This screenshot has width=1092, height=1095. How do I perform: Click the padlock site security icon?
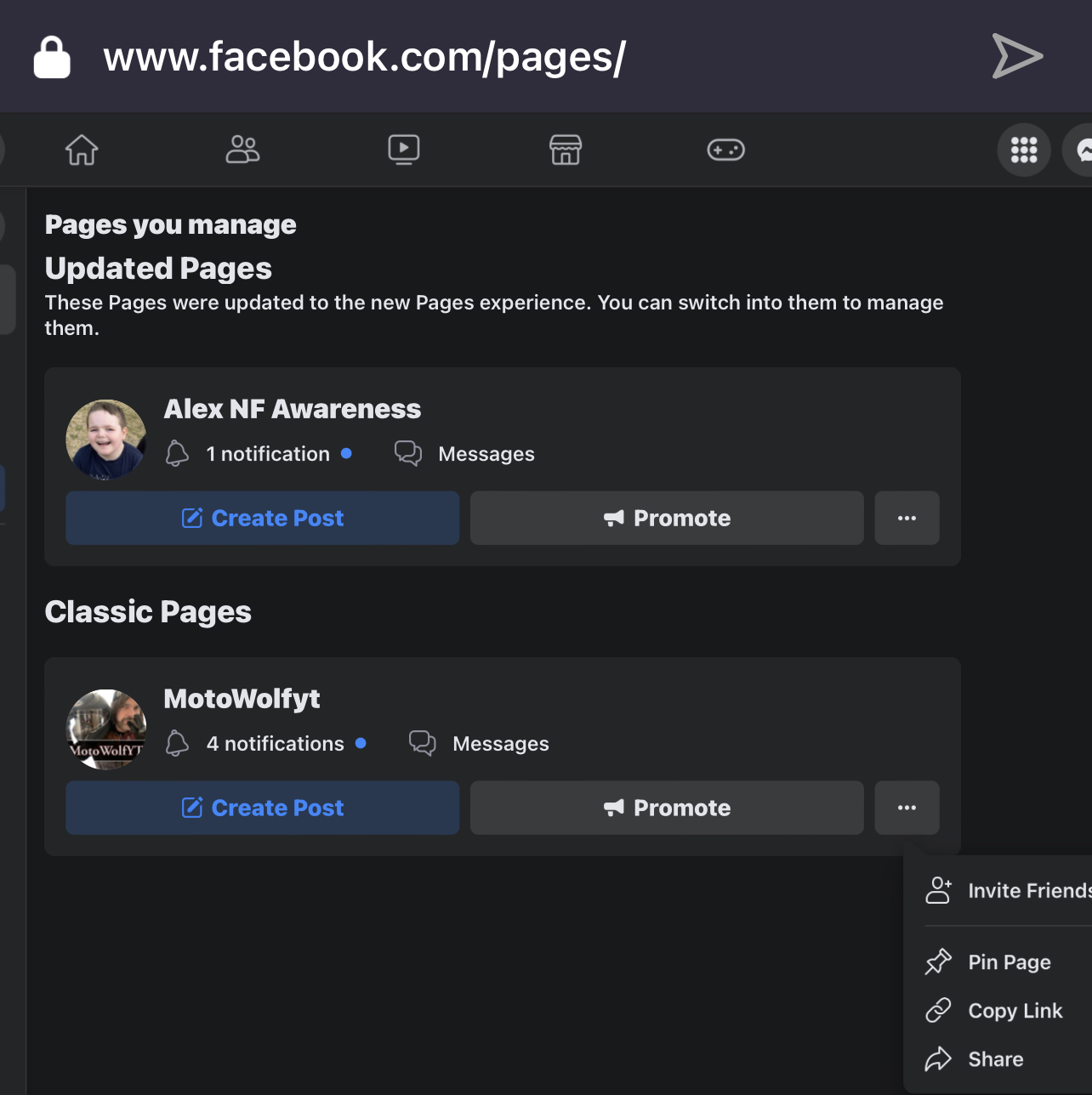click(x=52, y=57)
